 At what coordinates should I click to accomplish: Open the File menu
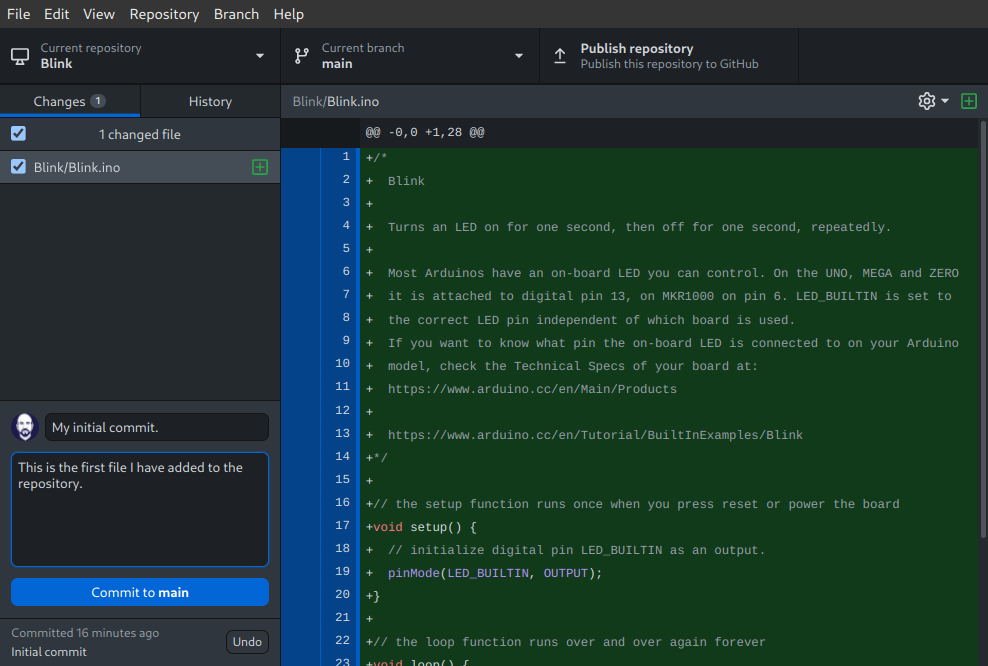18,14
